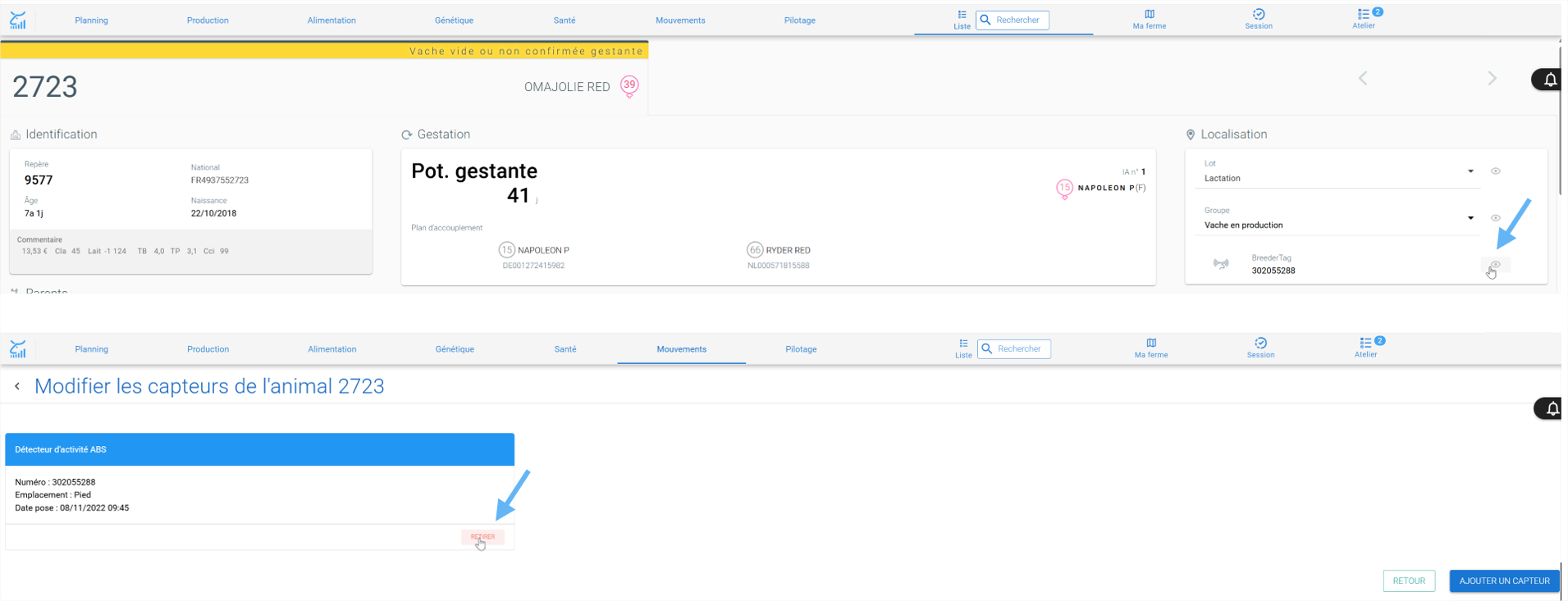
Task: Click the BreederTag sensor signal icon
Action: 1221,264
